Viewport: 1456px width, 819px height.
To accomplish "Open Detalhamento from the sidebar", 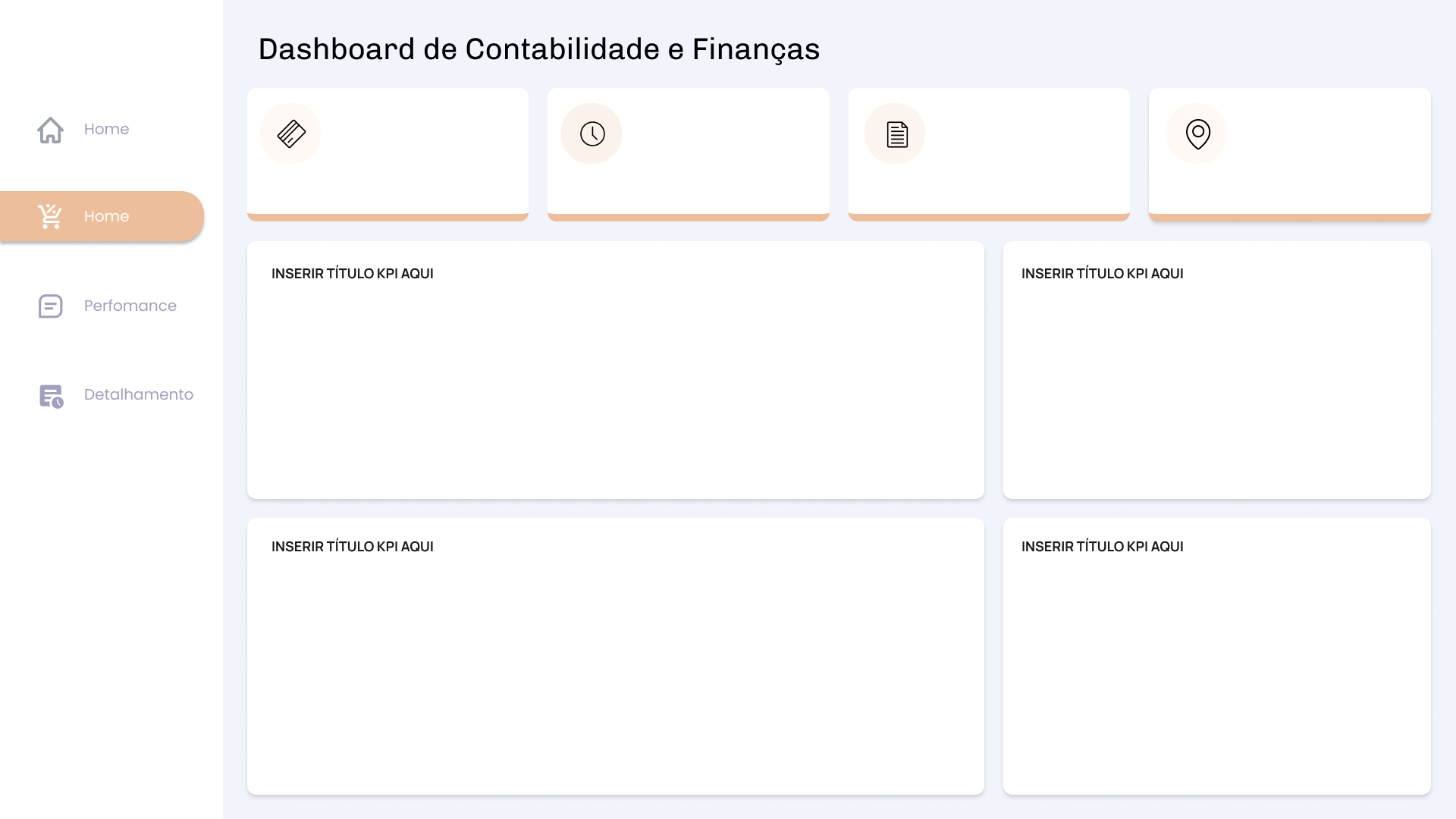I will coord(138,394).
